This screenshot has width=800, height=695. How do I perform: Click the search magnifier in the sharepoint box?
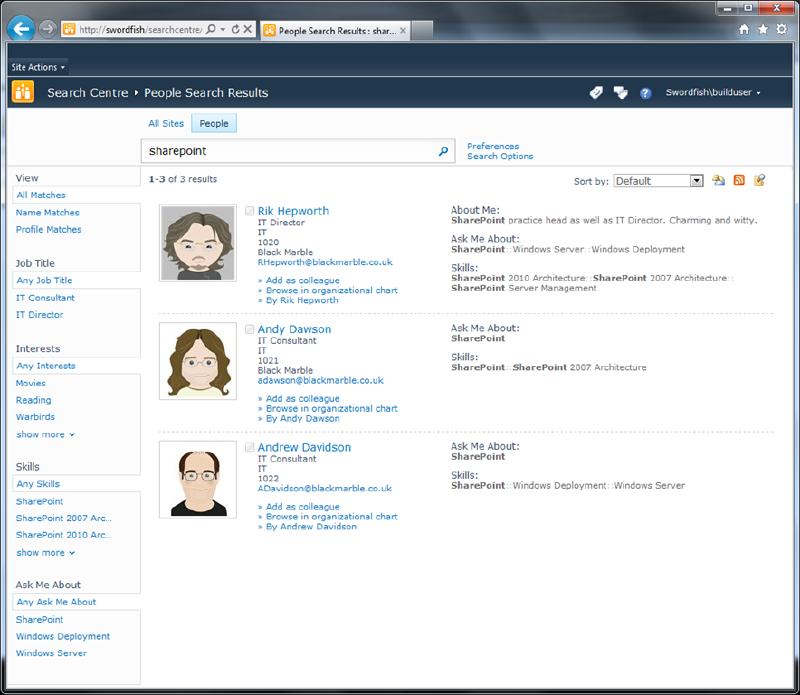(x=443, y=151)
